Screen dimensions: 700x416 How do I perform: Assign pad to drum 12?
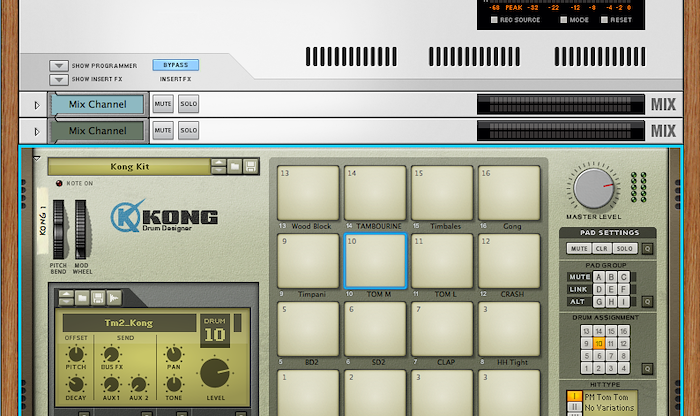(624, 343)
